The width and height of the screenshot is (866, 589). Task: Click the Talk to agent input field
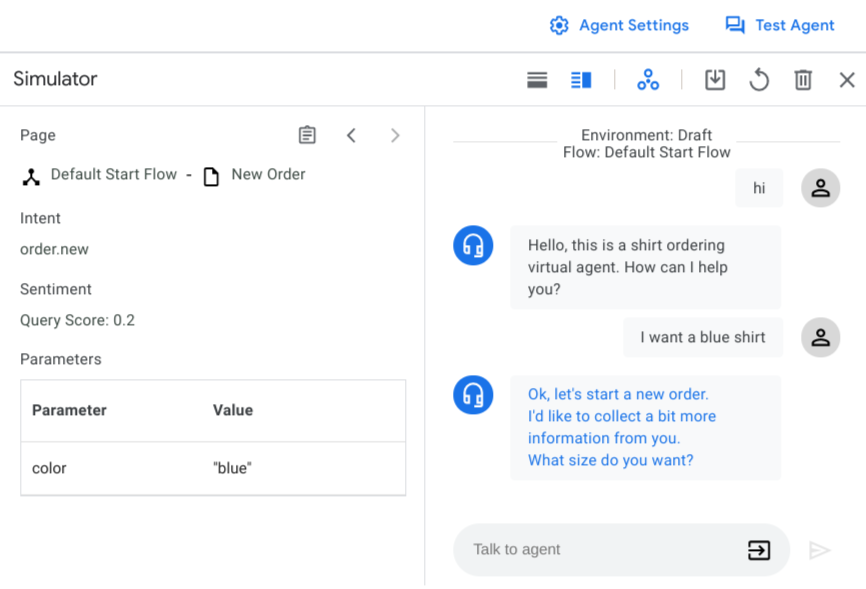point(600,550)
